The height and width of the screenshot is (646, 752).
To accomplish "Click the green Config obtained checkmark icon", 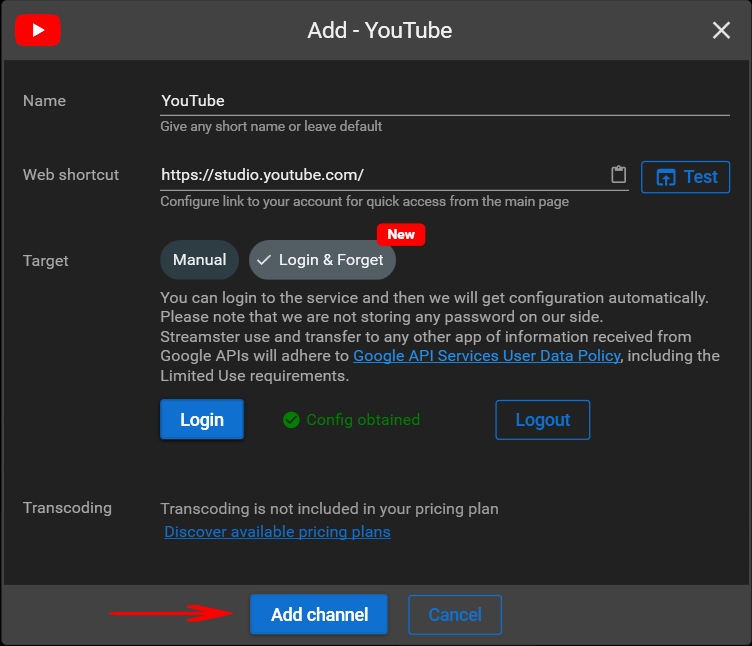I will pyautogui.click(x=291, y=420).
